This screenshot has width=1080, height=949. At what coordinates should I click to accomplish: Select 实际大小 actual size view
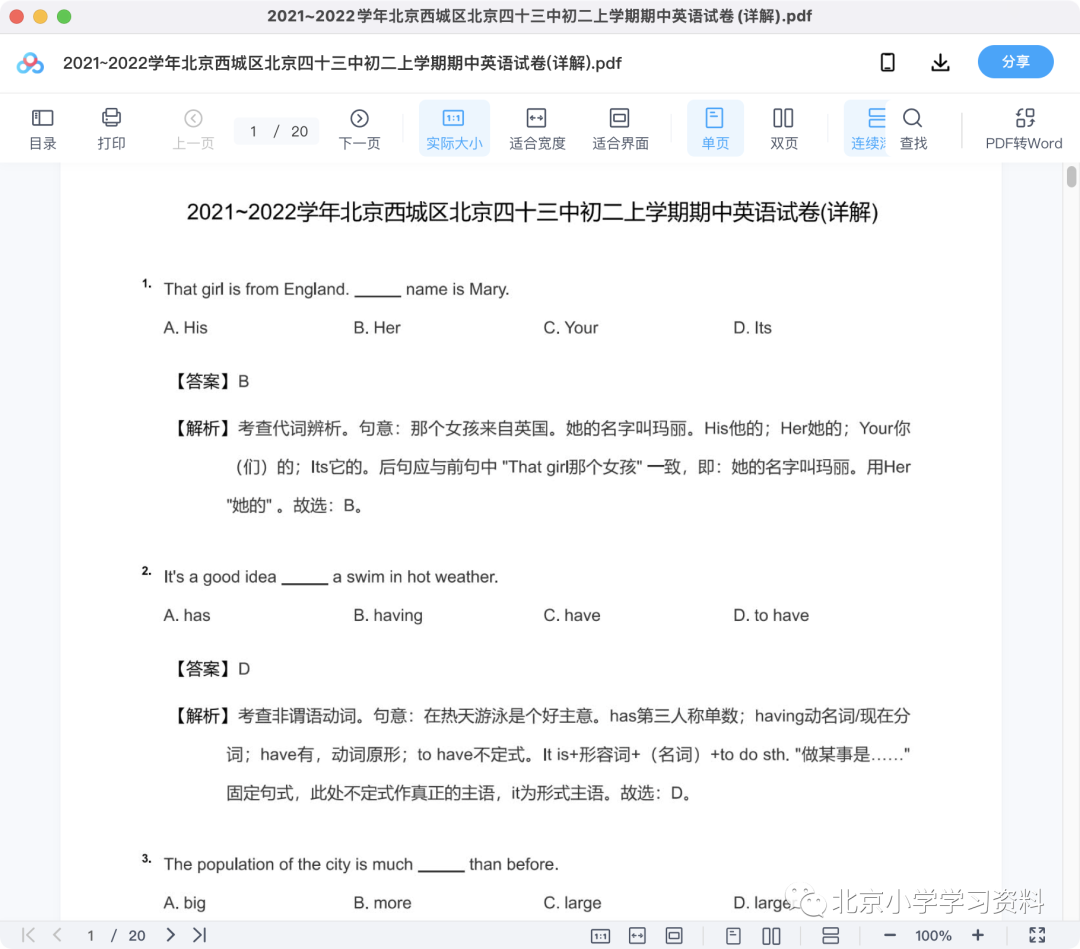(454, 129)
